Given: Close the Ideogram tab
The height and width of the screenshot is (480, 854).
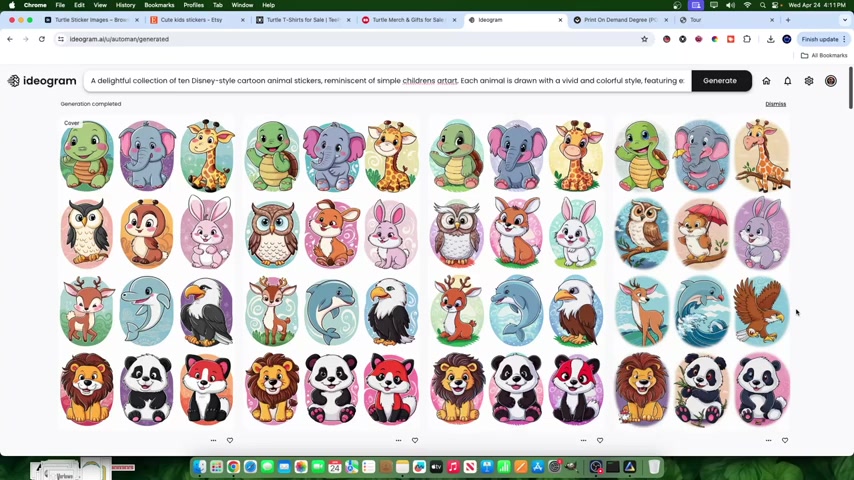Looking at the screenshot, I should pyautogui.click(x=560, y=20).
